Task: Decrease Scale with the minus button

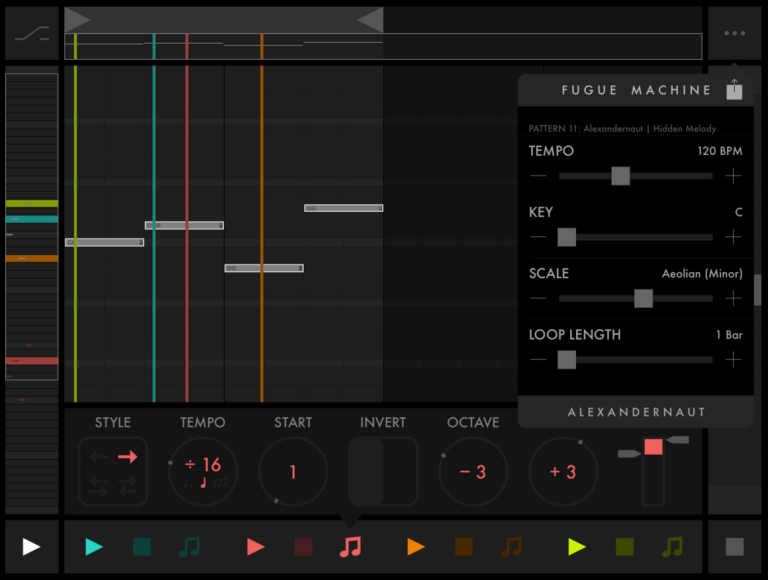Action: 538,298
